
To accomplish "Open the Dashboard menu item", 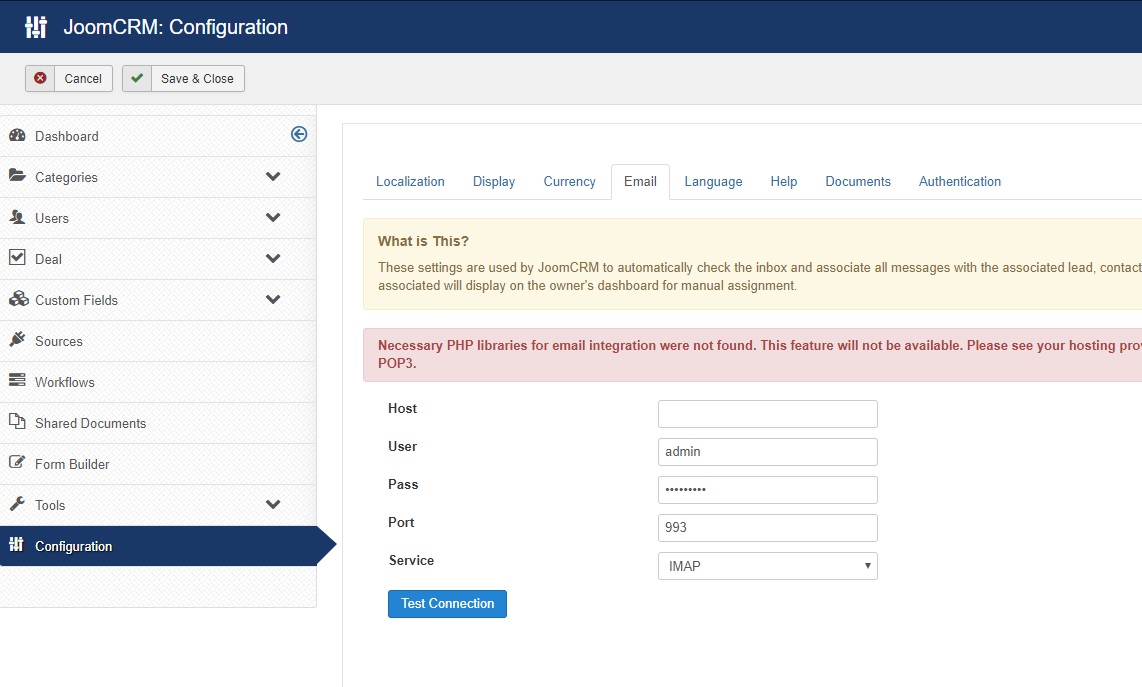I will click(158, 136).
